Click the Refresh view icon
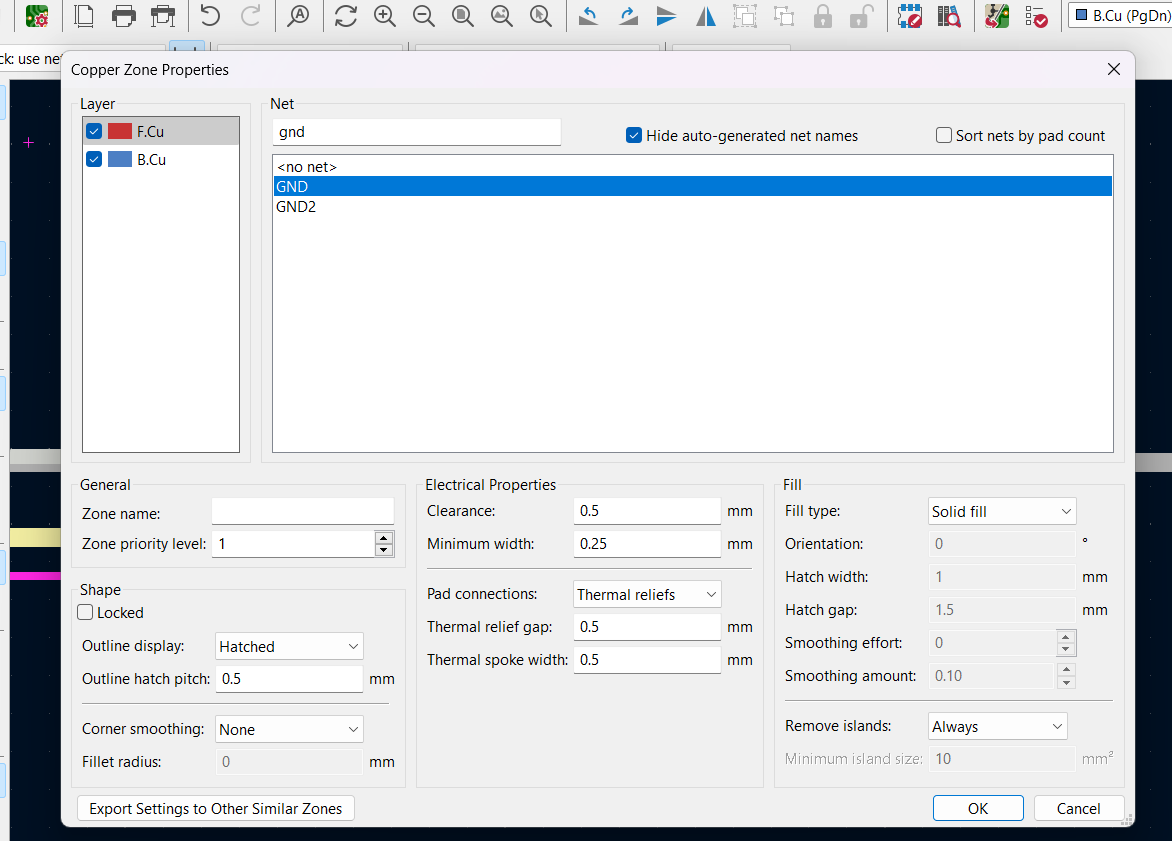Screen dimensions: 1172x841 coord(346,16)
